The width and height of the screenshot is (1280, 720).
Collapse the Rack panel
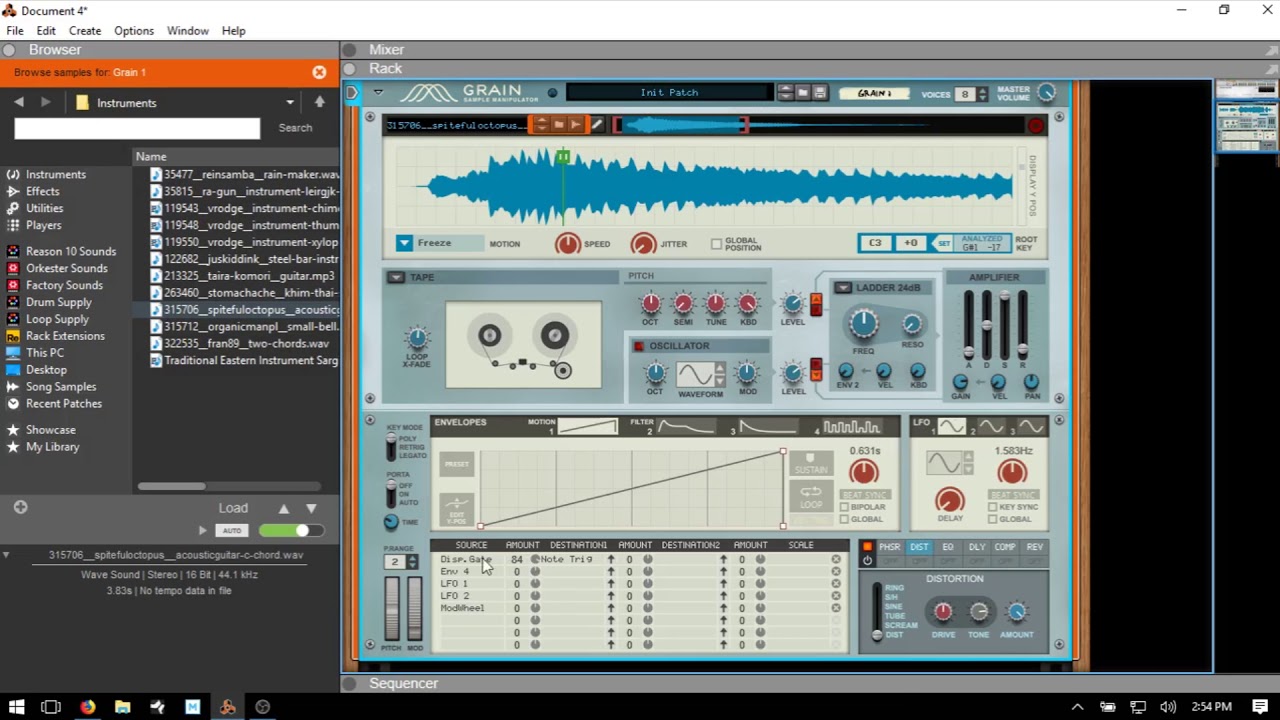pyautogui.click(x=349, y=69)
